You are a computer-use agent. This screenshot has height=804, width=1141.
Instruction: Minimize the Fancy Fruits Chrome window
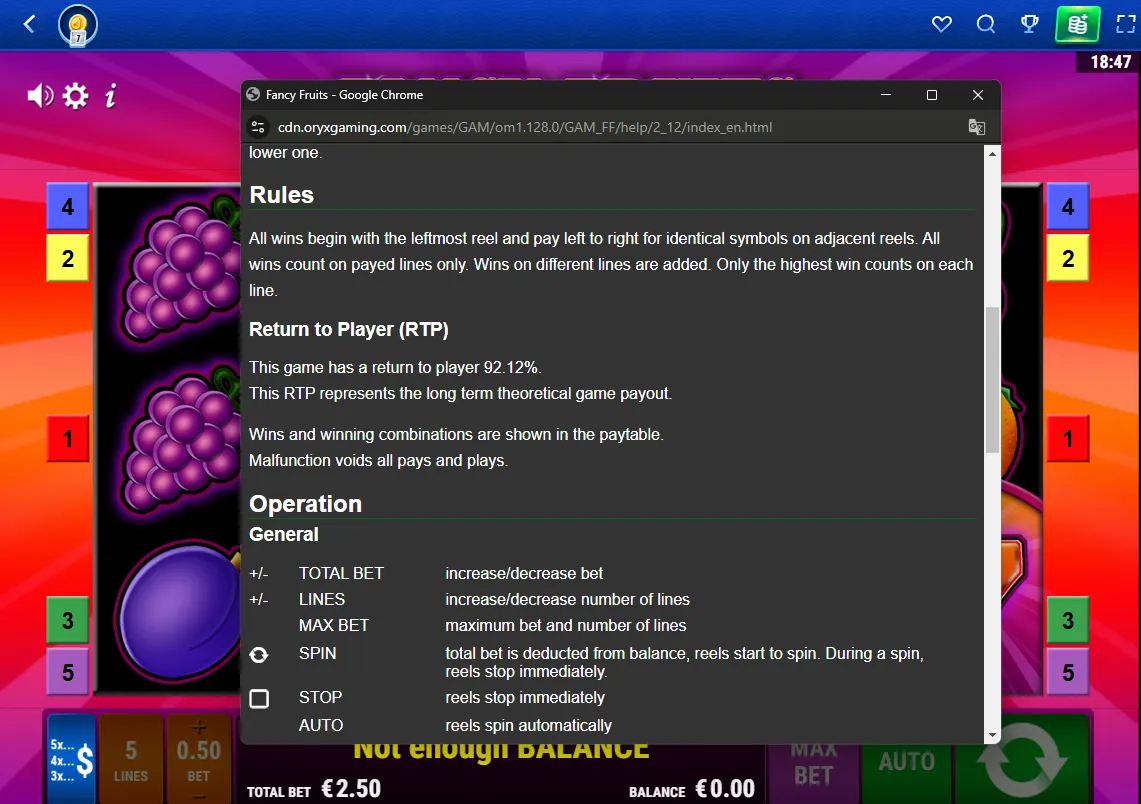pyautogui.click(x=886, y=95)
